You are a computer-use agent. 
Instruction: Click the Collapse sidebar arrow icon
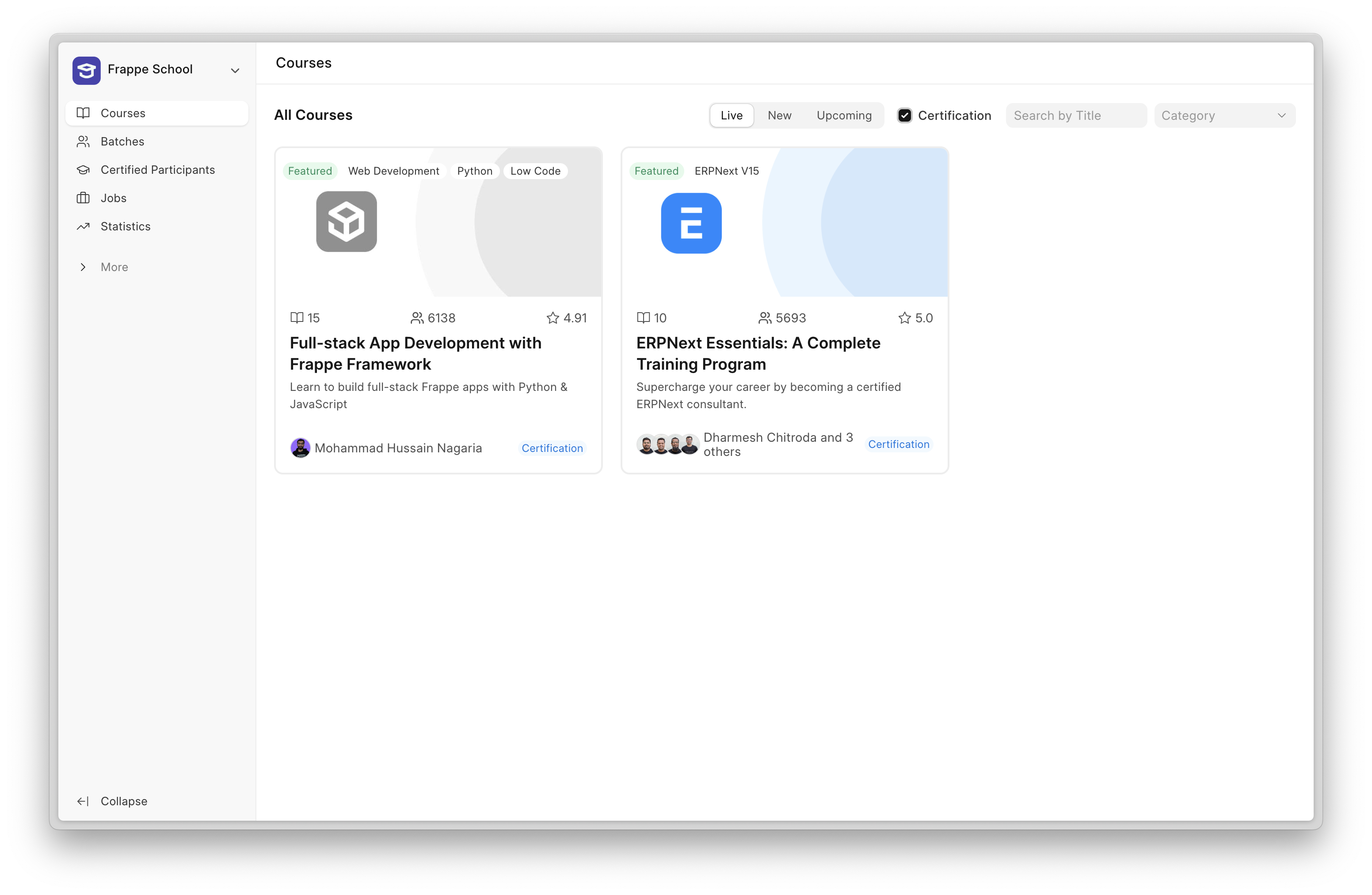click(x=83, y=801)
